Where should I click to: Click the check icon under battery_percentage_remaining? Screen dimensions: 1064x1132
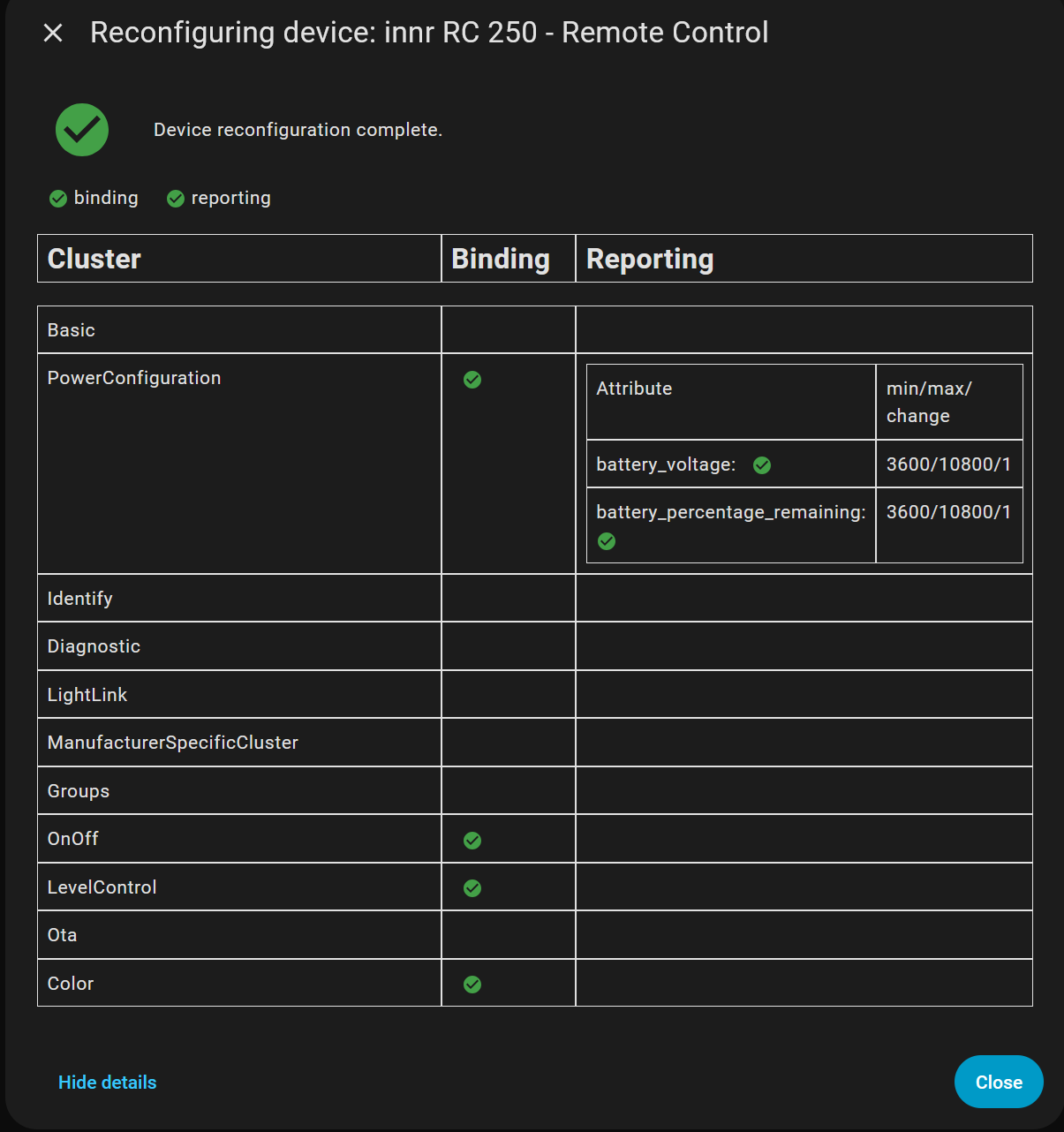click(x=607, y=541)
